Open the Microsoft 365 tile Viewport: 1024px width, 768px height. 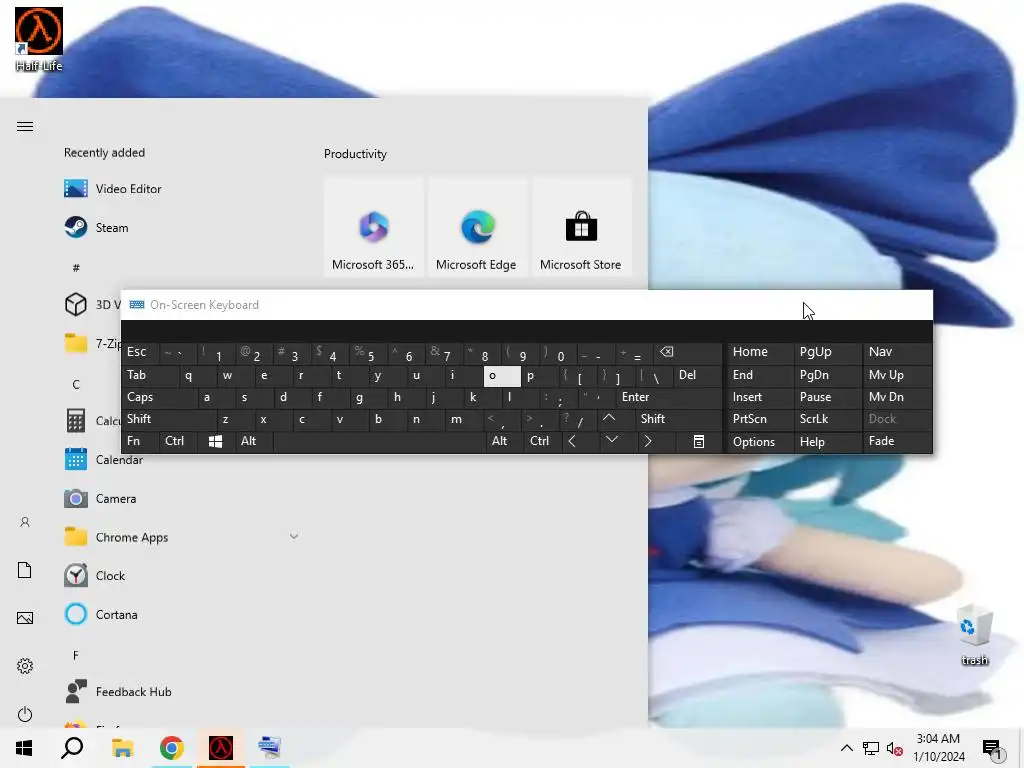click(x=374, y=227)
